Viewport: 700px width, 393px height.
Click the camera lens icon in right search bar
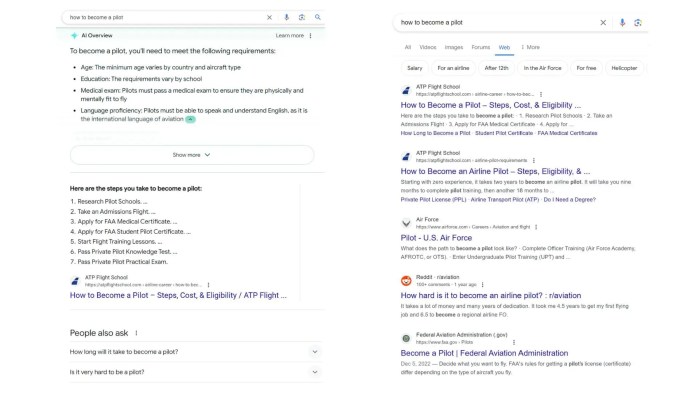[638, 23]
